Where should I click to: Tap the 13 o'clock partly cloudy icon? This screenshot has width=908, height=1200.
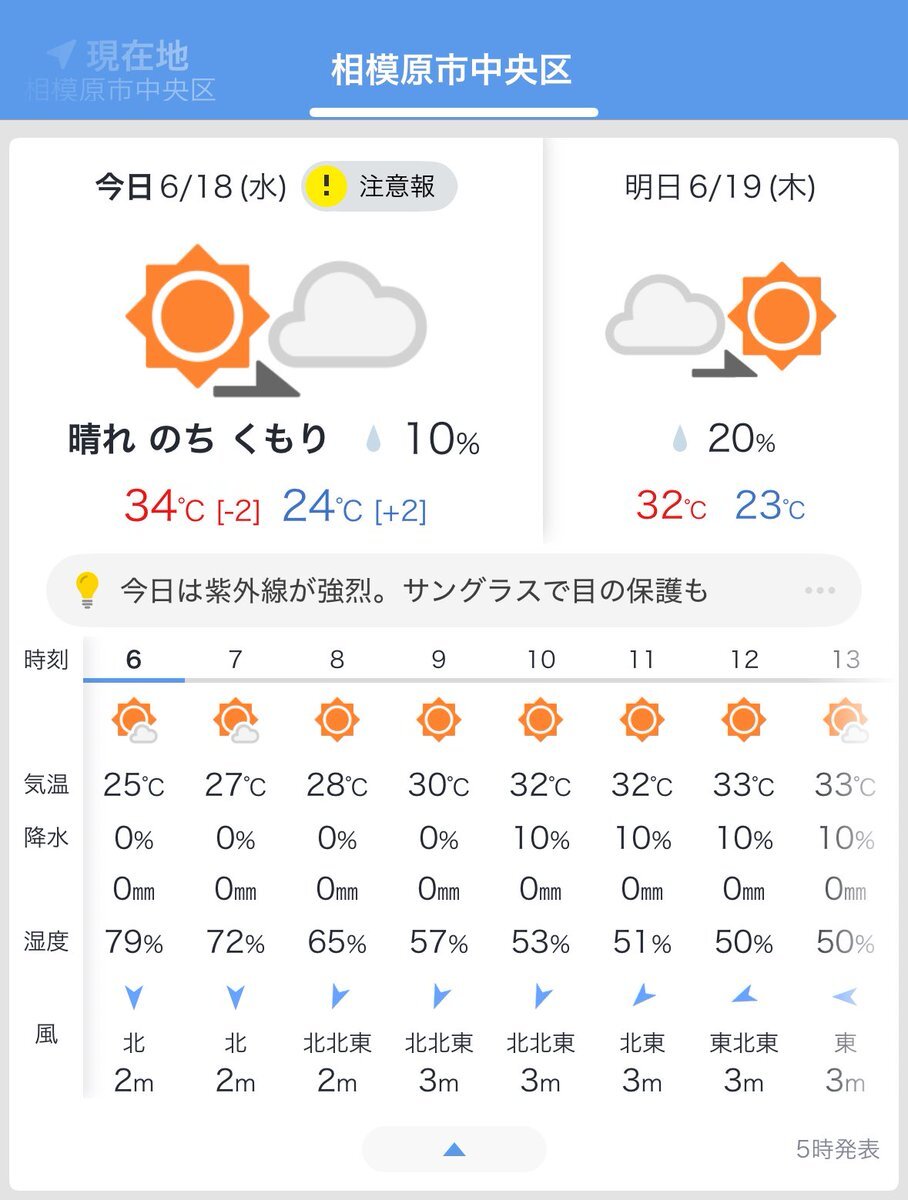pos(845,720)
